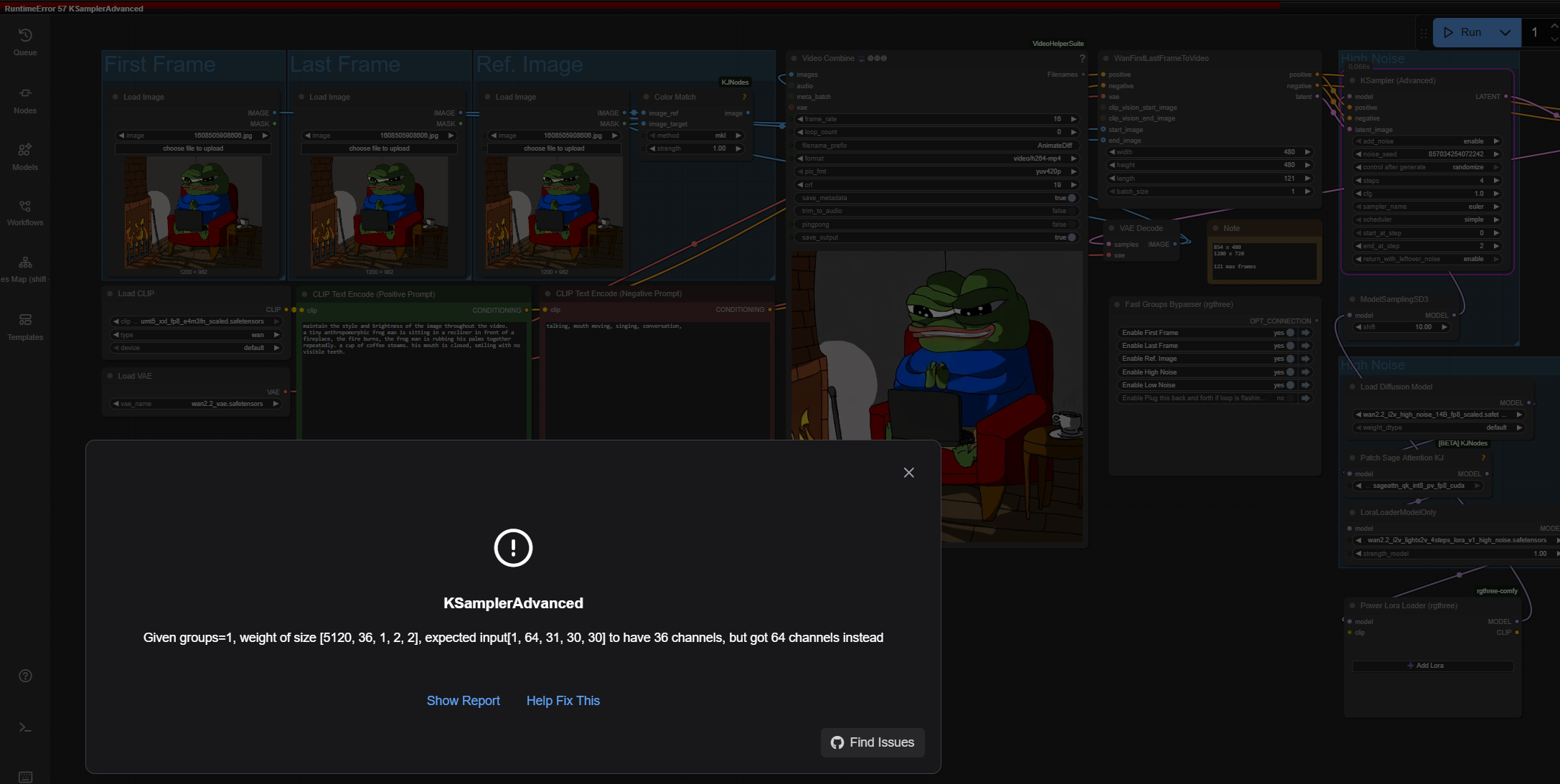The height and width of the screenshot is (784, 1560).
Task: Click the Patch Sage Attention KJ help icon
Action: click(x=1483, y=458)
